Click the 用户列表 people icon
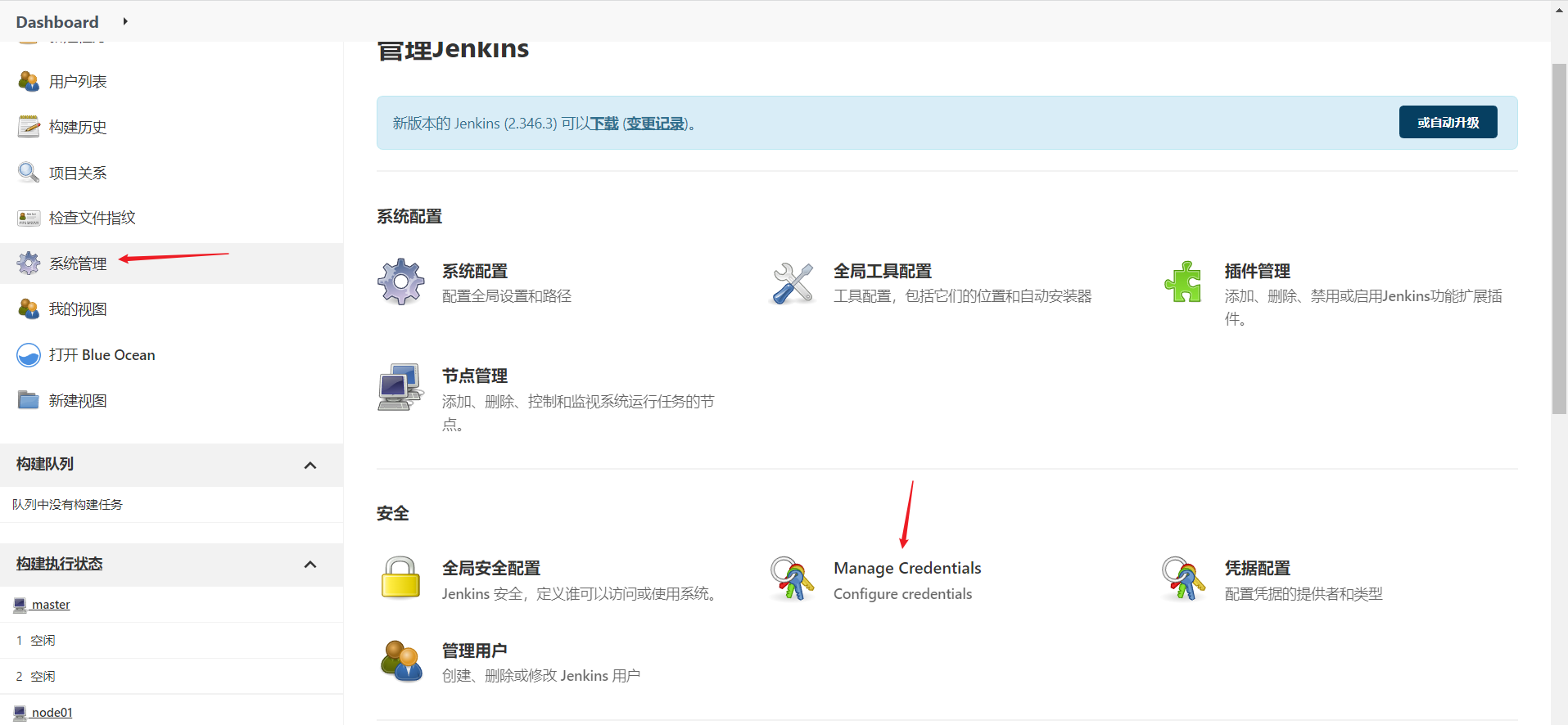This screenshot has width=1568, height=725. (29, 81)
